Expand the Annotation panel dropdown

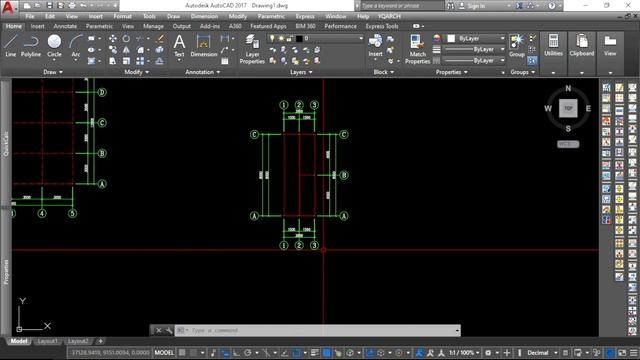202,72
